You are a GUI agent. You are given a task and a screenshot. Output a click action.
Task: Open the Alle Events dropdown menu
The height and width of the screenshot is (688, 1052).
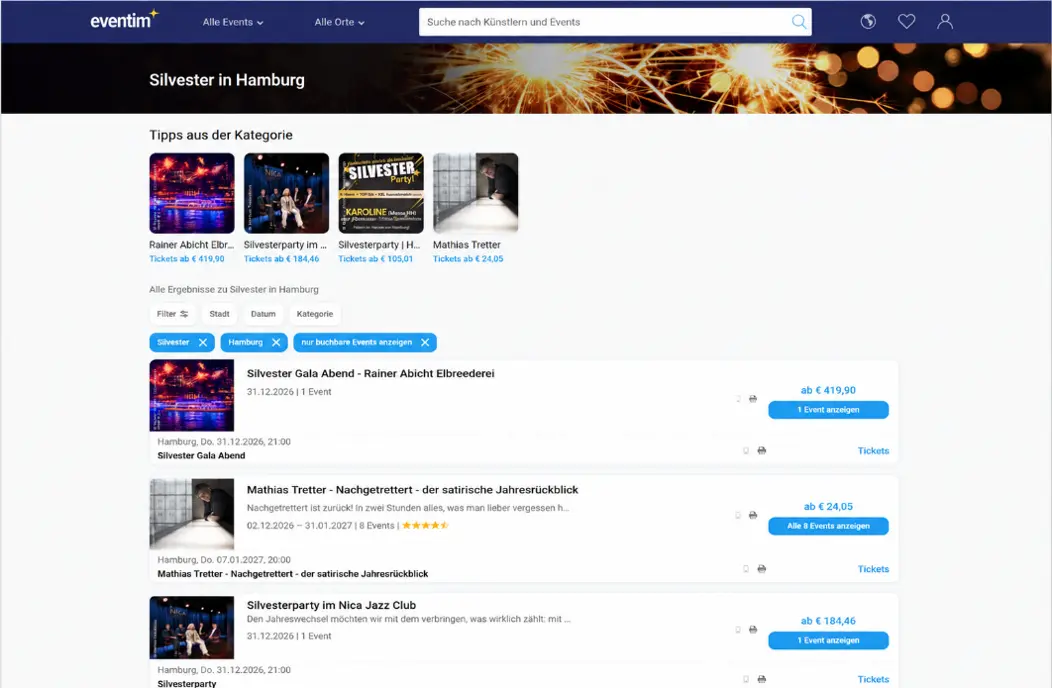[x=233, y=22]
